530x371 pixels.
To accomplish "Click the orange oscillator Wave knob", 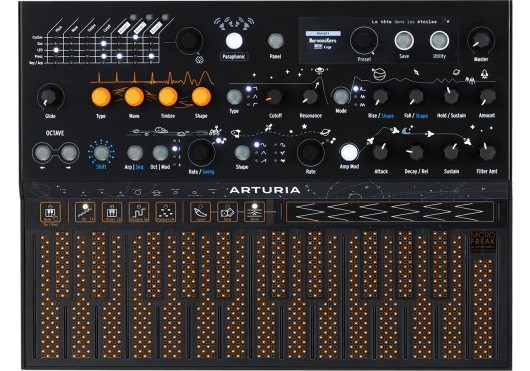I will click(x=134, y=97).
